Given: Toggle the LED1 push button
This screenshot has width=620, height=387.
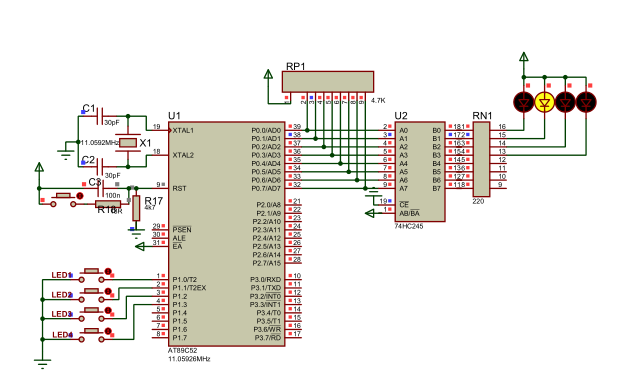Looking at the screenshot, I should 92,276.
